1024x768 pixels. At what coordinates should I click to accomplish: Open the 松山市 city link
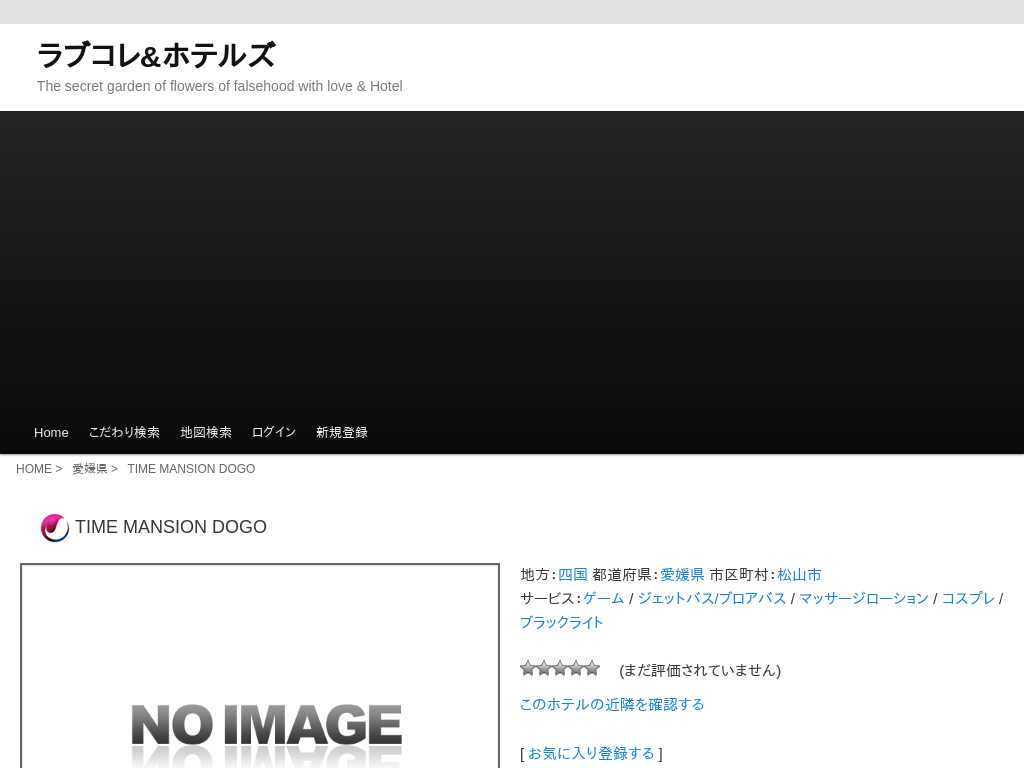(799, 575)
